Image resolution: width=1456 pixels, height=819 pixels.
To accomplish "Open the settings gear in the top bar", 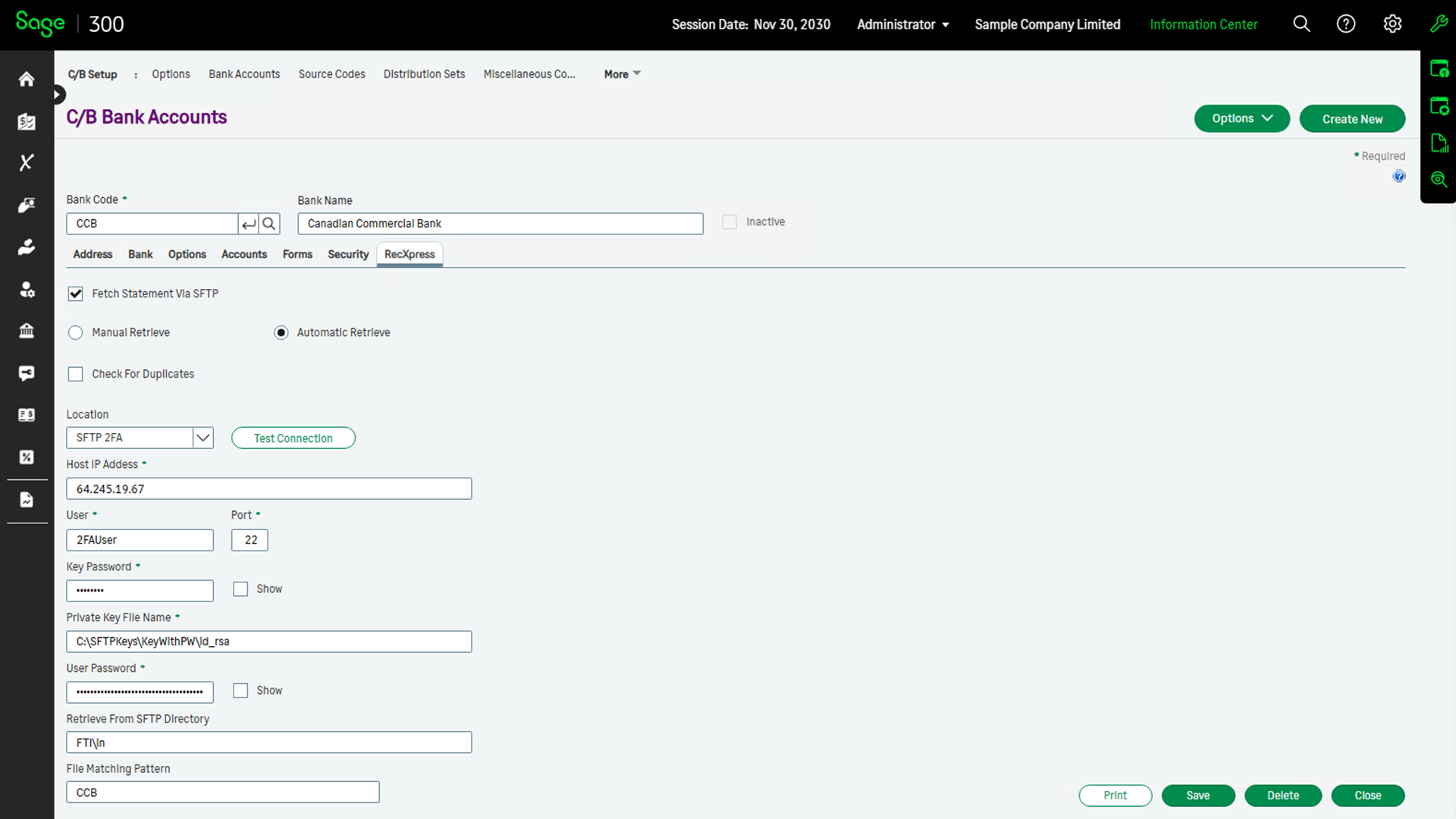I will [1392, 24].
